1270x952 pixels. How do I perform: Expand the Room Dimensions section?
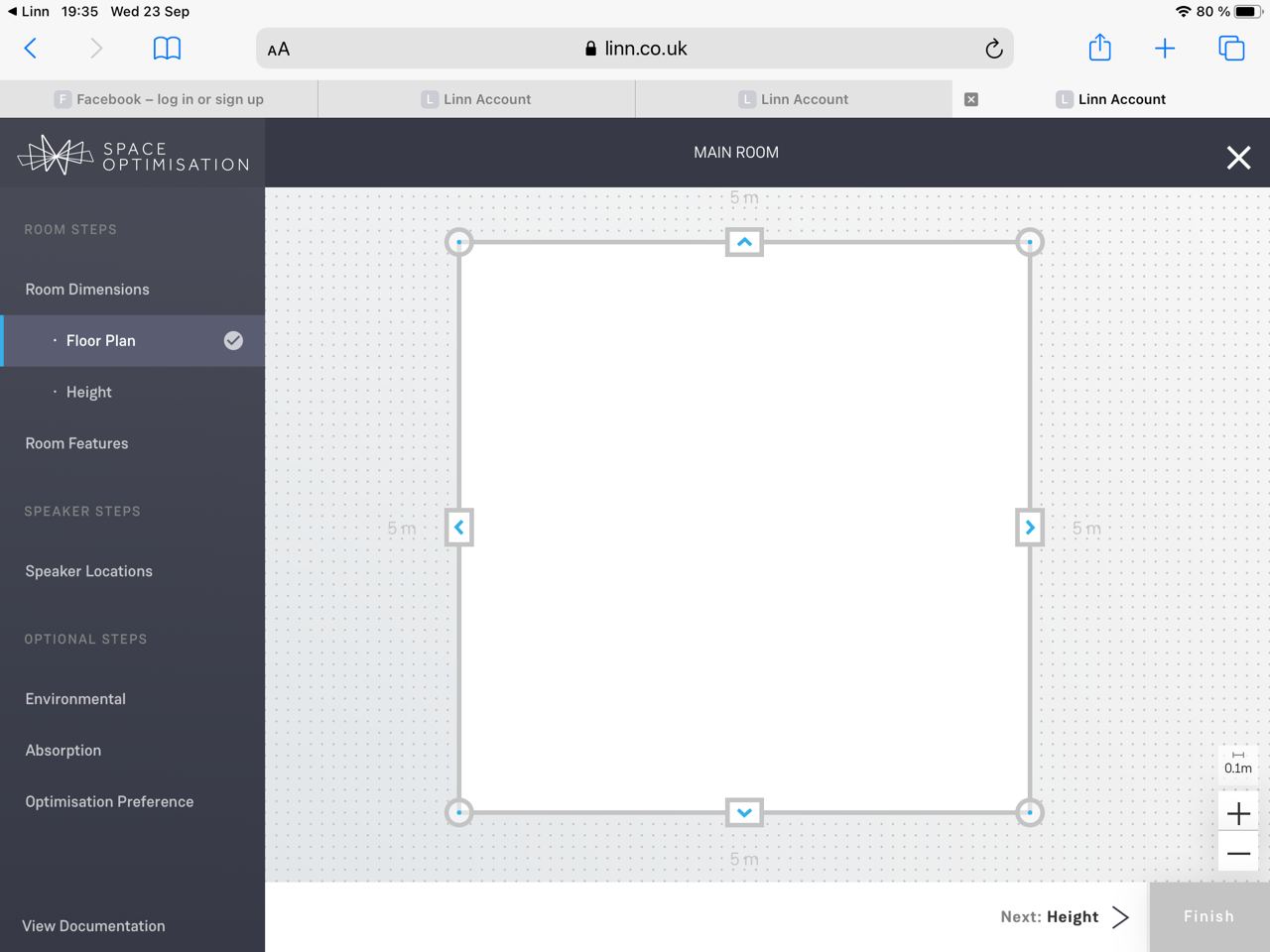(87, 290)
